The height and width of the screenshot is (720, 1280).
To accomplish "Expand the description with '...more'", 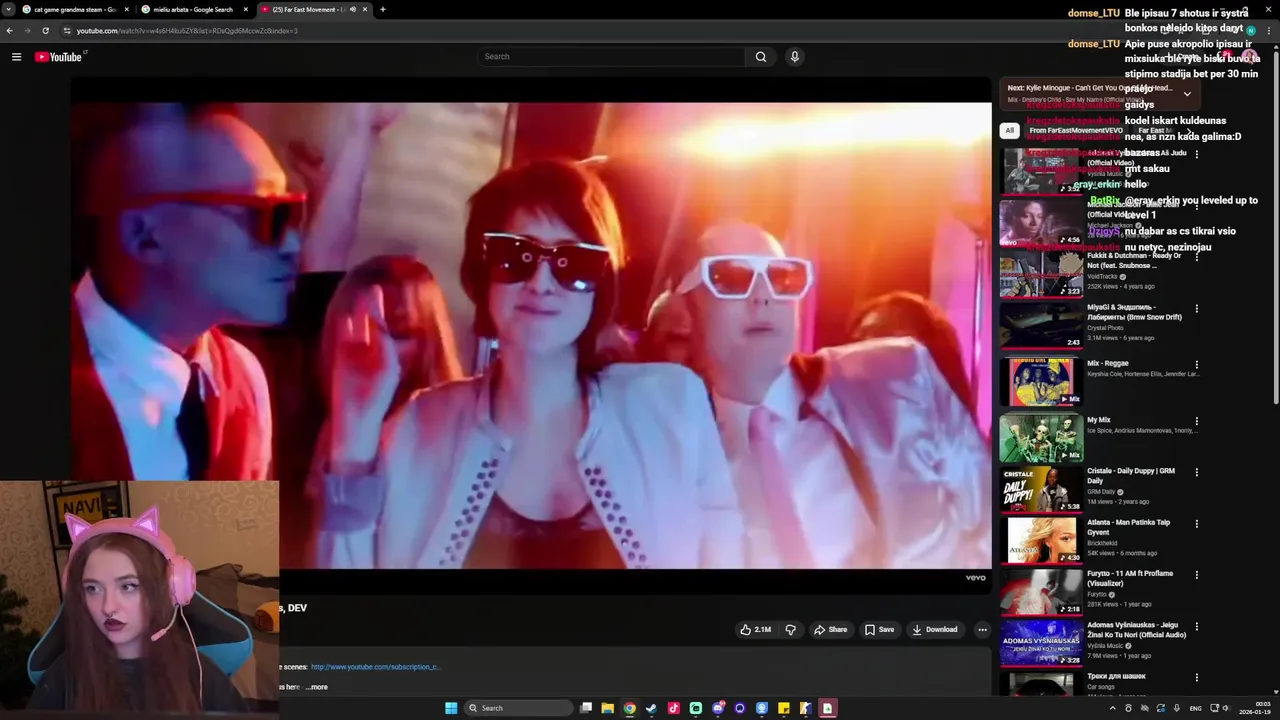I will coord(316,687).
